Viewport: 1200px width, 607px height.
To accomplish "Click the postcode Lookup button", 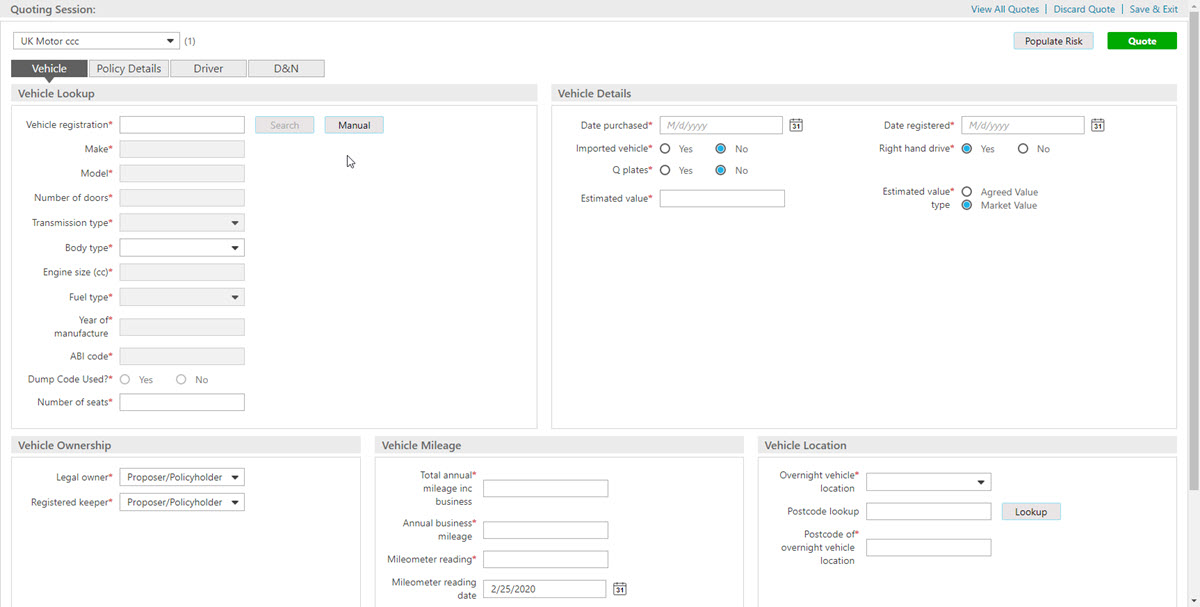I will [x=1031, y=512].
